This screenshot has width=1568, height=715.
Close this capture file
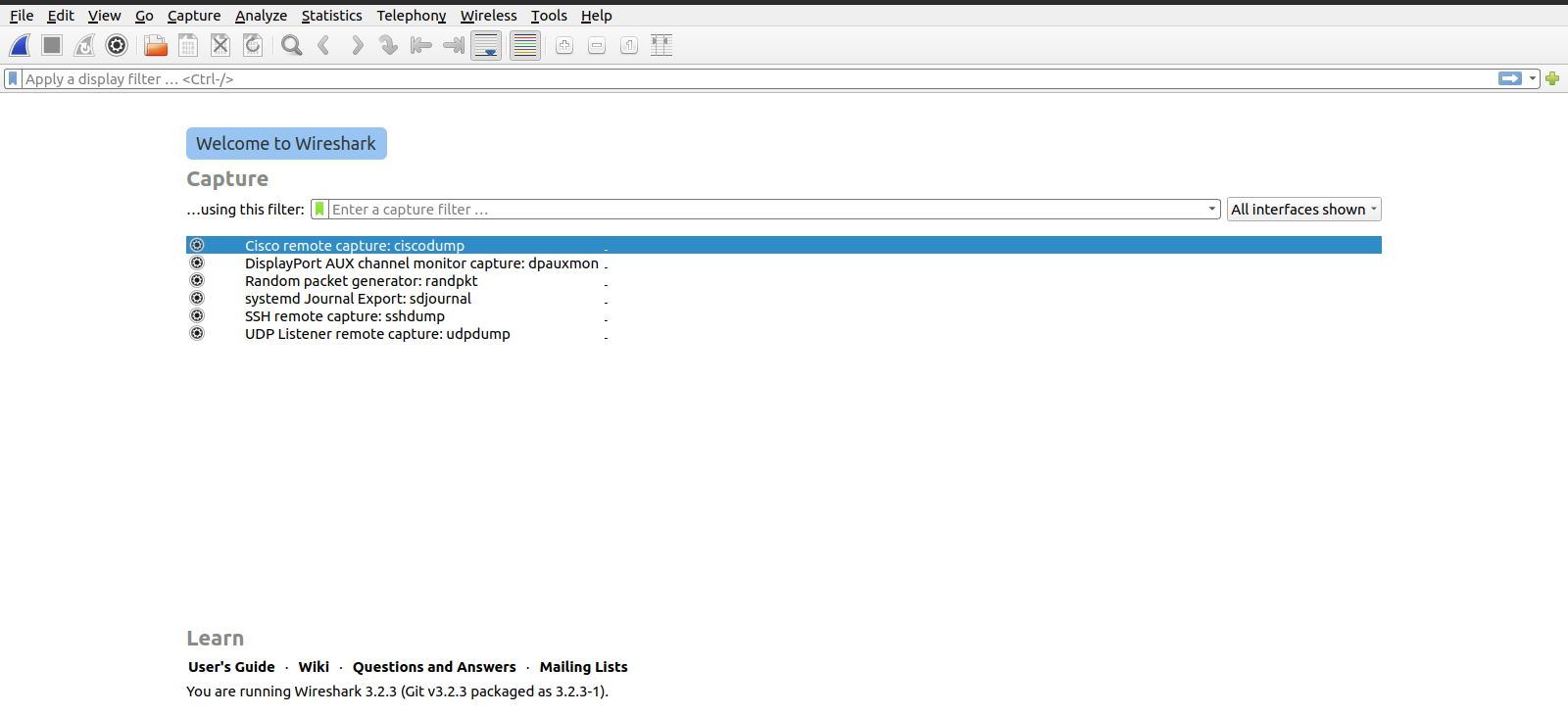click(x=220, y=45)
